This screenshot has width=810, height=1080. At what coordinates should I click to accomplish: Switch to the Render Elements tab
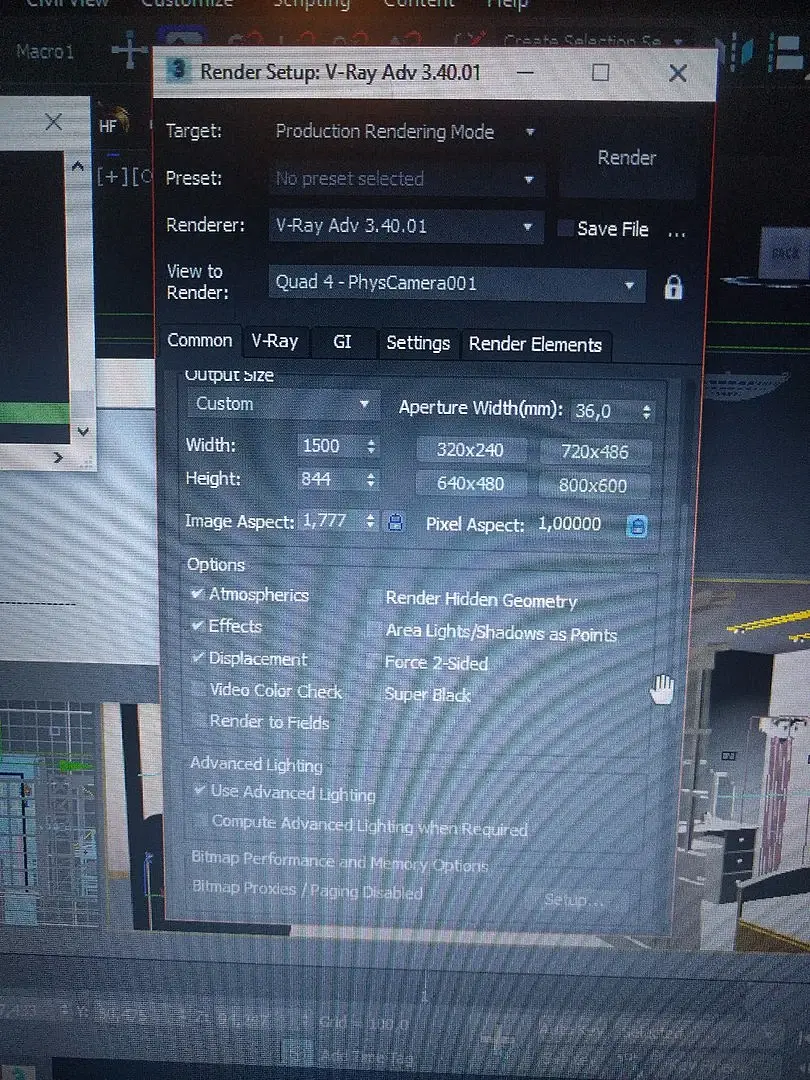pyautogui.click(x=535, y=344)
